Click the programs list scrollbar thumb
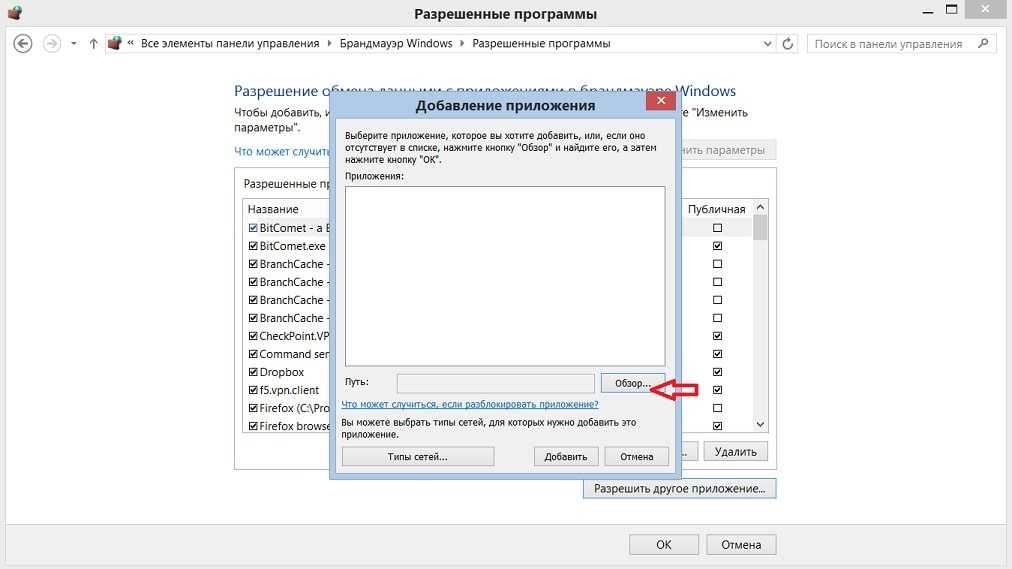 pyautogui.click(x=760, y=227)
